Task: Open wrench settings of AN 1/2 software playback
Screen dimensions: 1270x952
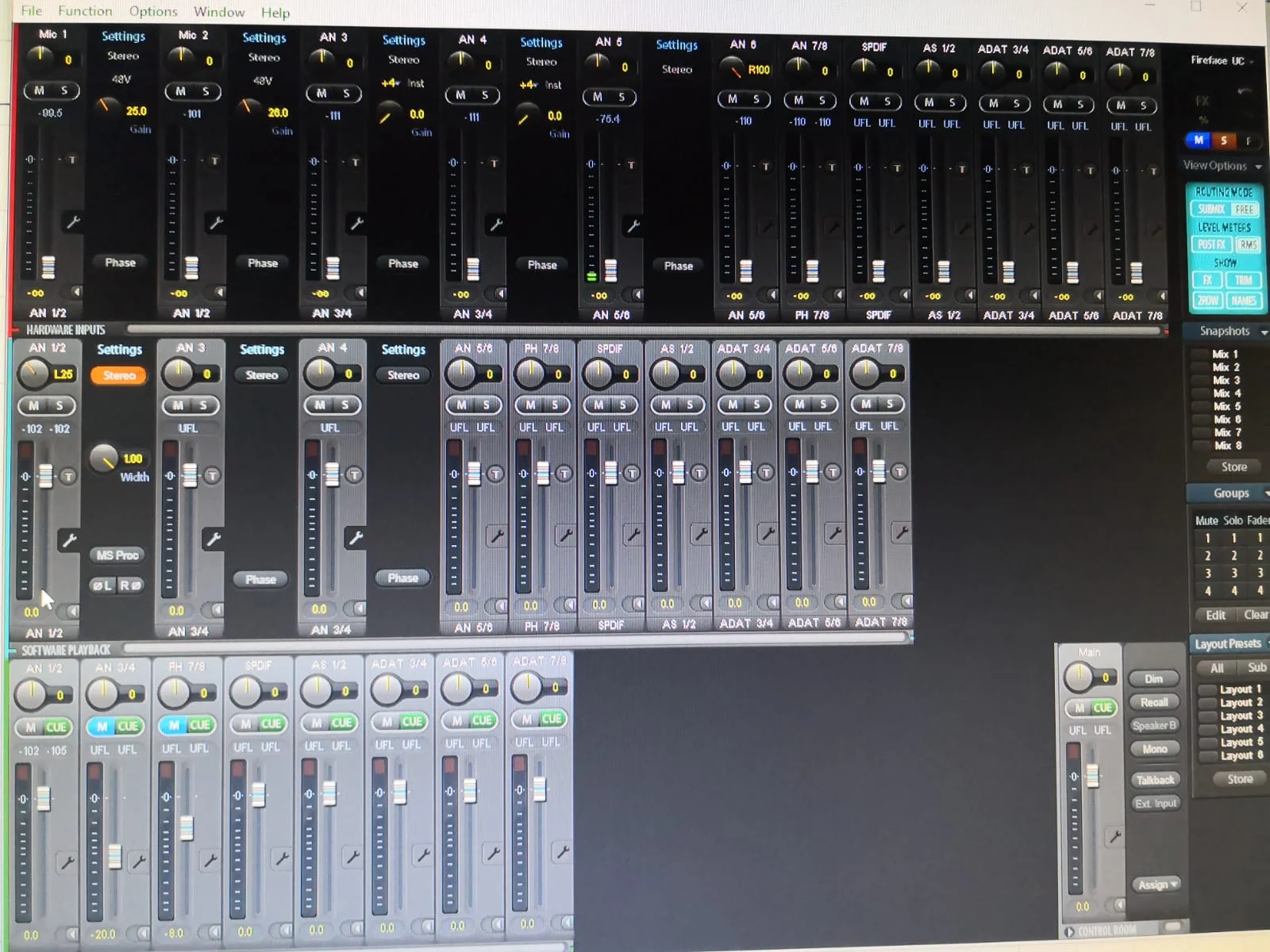Action: tap(67, 862)
